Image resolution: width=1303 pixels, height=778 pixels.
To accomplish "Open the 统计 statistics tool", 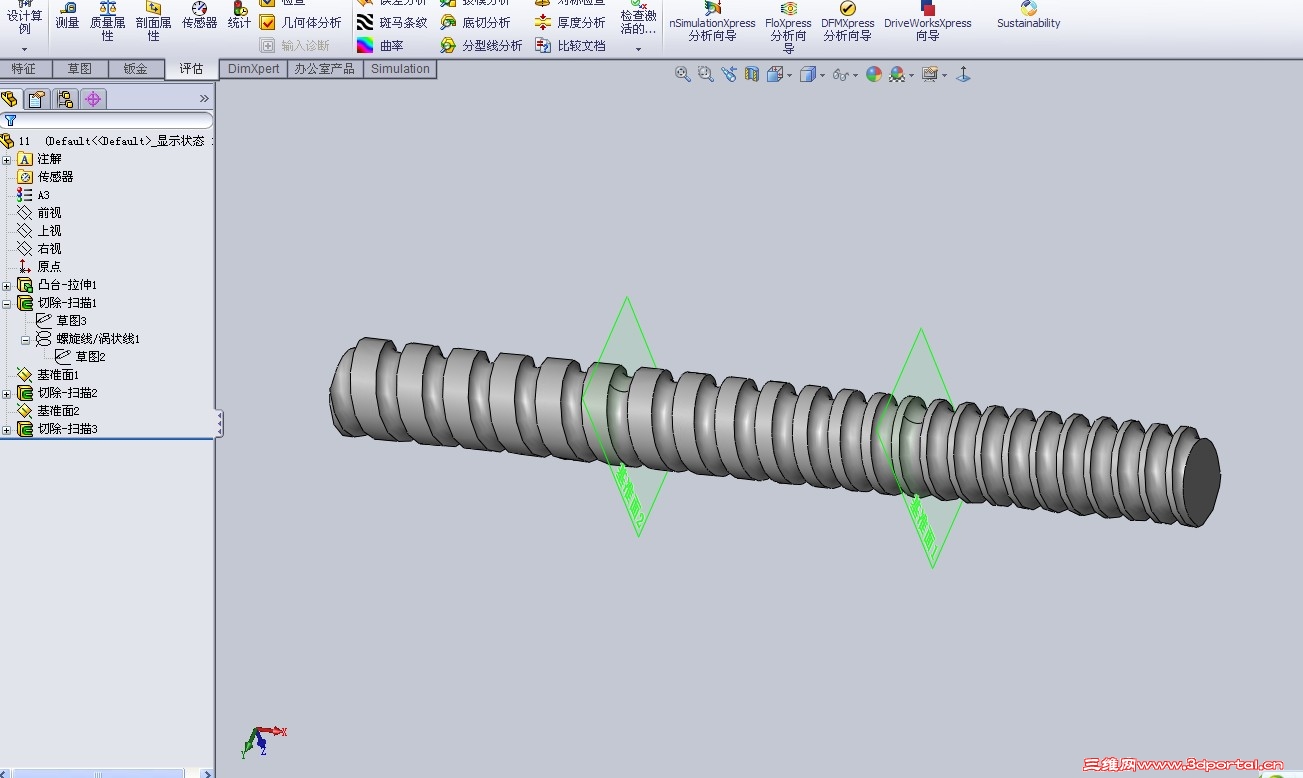I will pyautogui.click(x=240, y=16).
